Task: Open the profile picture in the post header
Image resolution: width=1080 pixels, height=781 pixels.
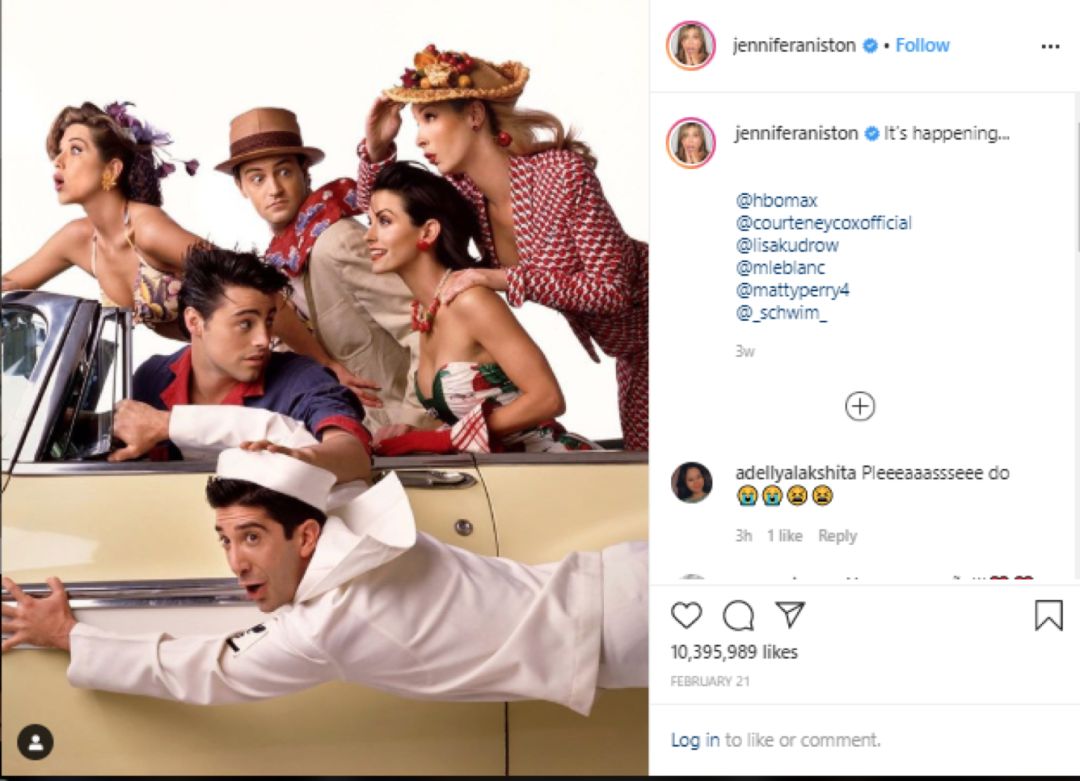Action: pyautogui.click(x=691, y=45)
